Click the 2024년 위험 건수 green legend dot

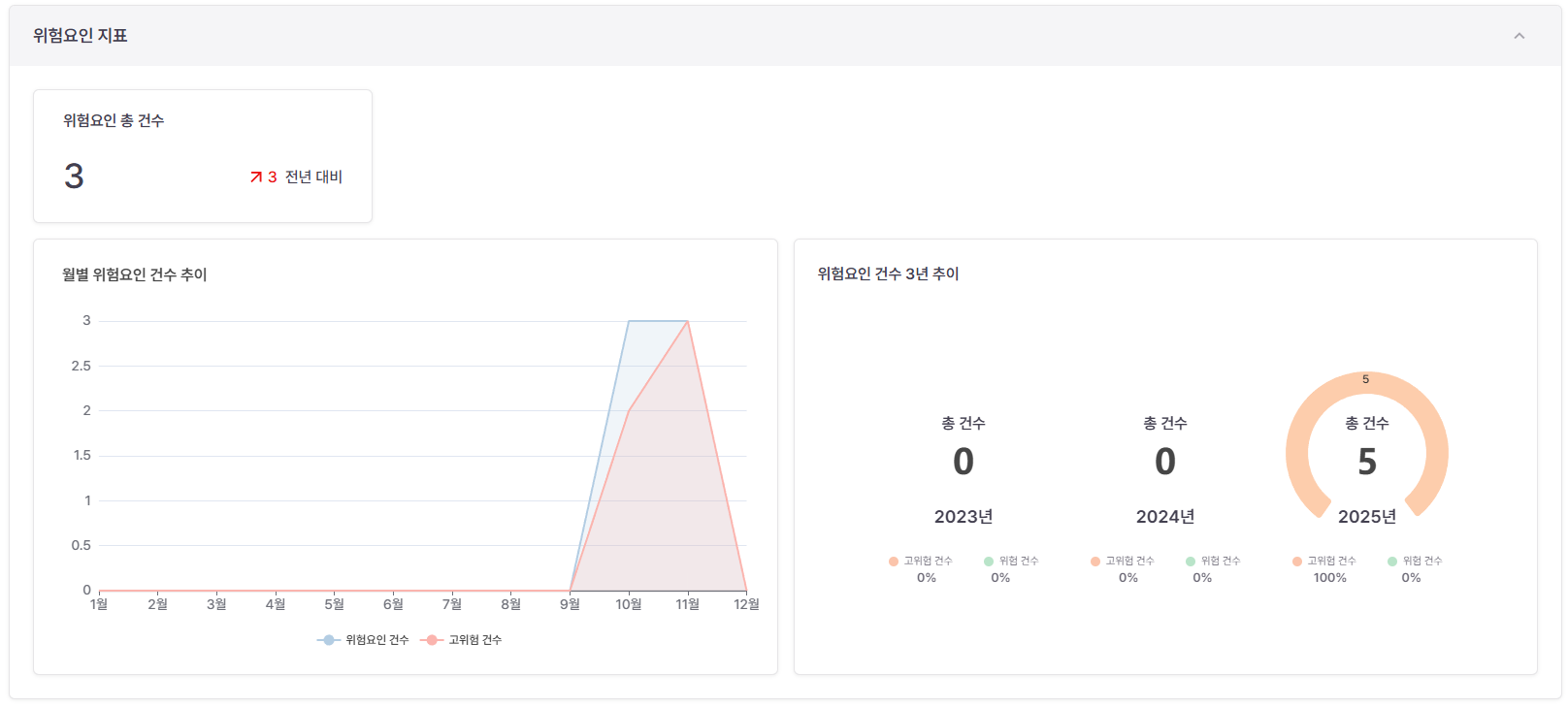point(1191,562)
